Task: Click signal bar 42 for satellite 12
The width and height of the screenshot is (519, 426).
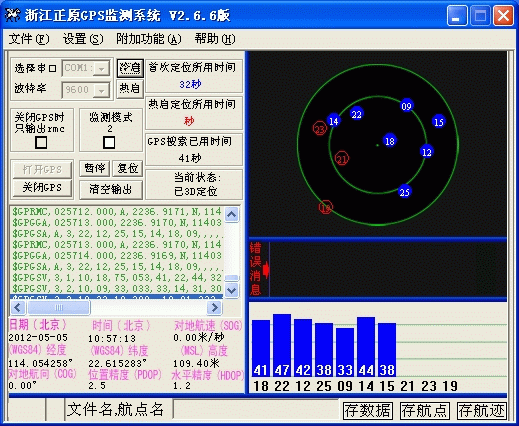Action: pyautogui.click(x=303, y=348)
